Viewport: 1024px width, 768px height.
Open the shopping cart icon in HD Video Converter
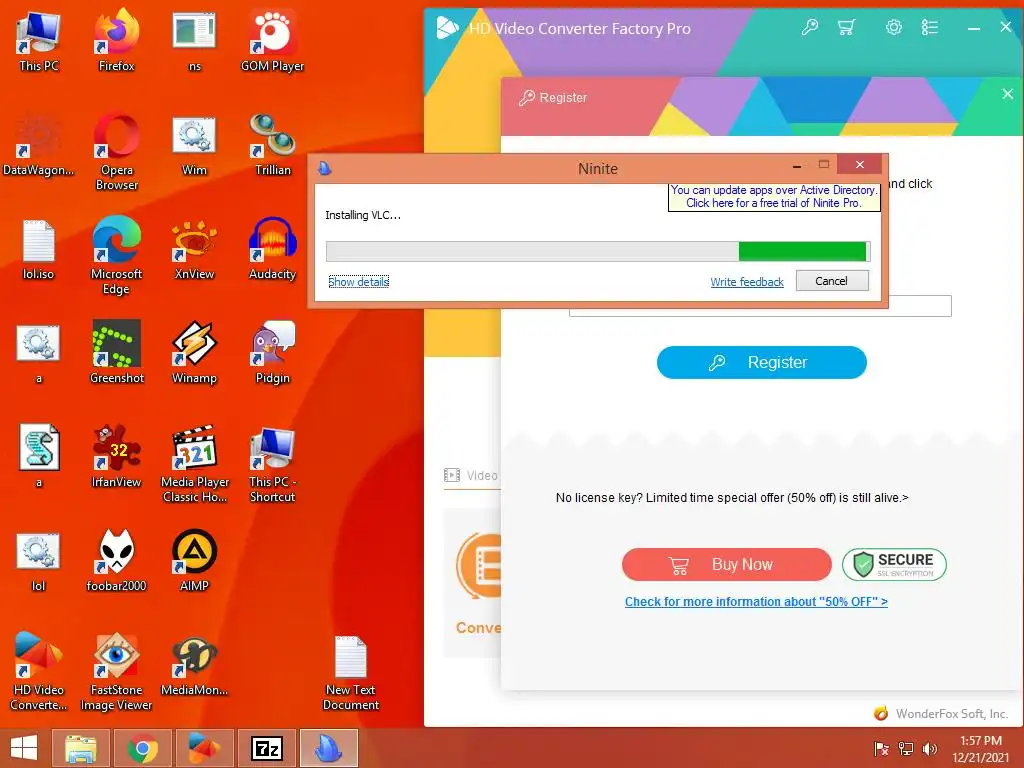pos(846,27)
